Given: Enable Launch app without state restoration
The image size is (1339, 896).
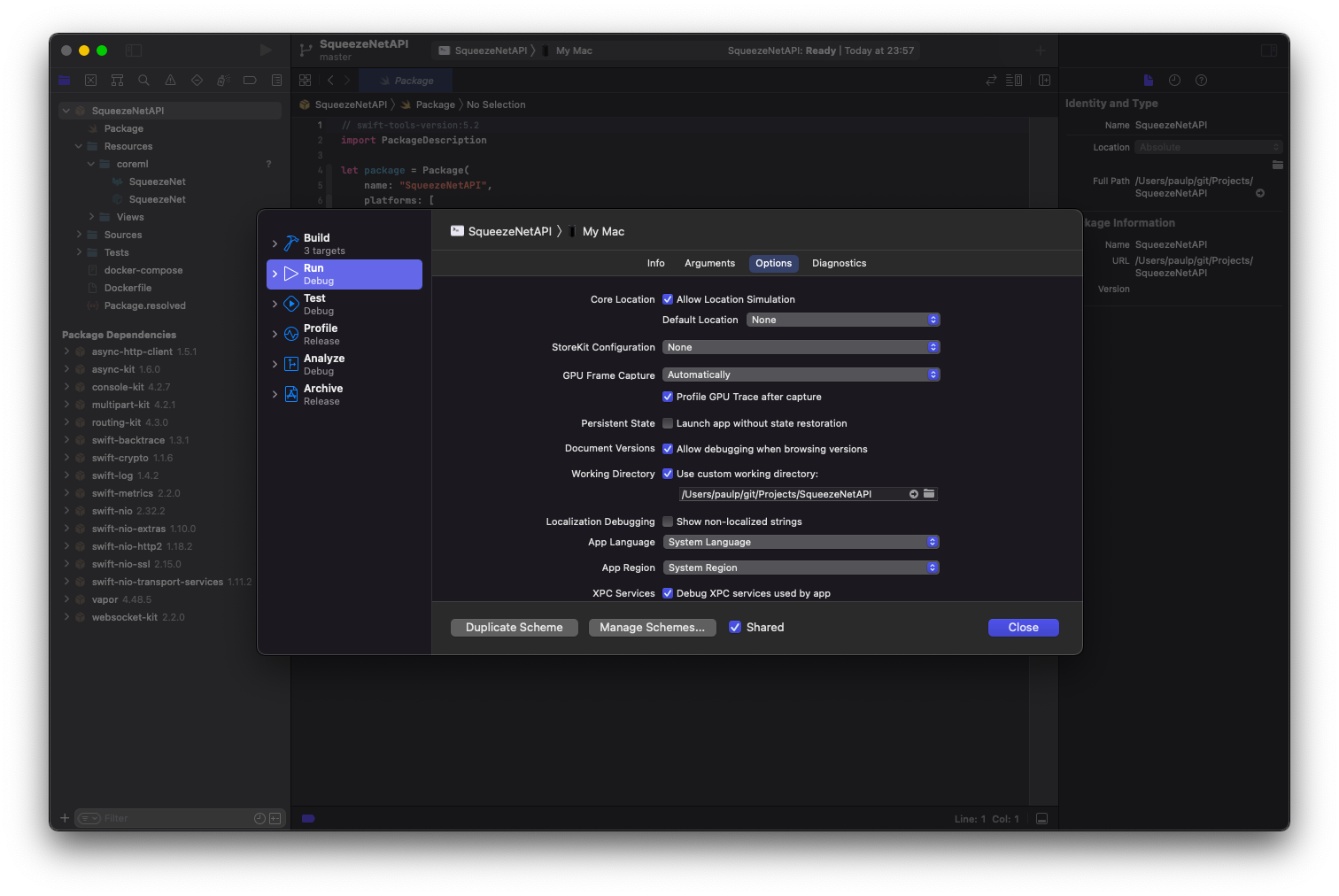Looking at the screenshot, I should (668, 423).
